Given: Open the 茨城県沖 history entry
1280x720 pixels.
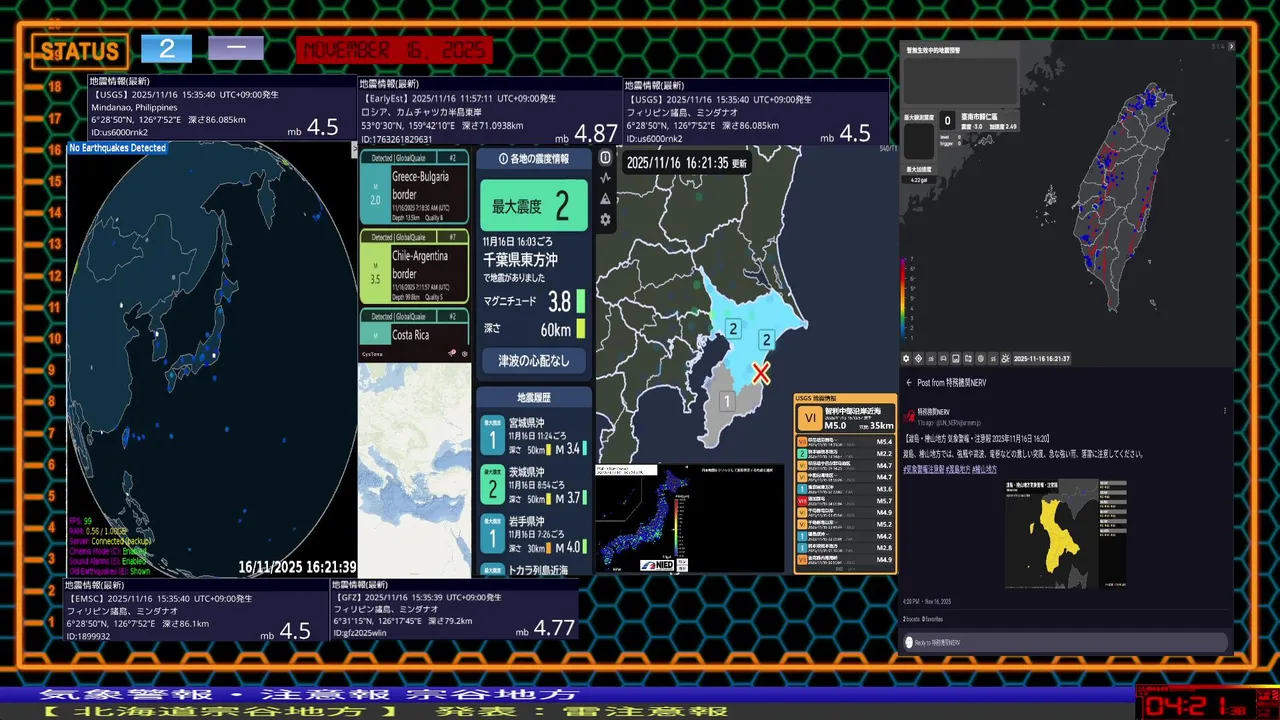Looking at the screenshot, I should (x=534, y=484).
